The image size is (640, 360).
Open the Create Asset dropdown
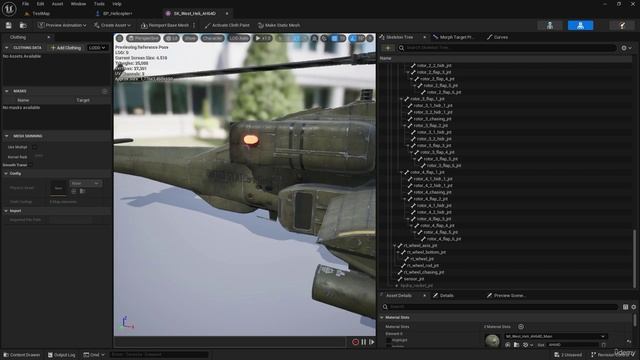pyautogui.click(x=112, y=25)
